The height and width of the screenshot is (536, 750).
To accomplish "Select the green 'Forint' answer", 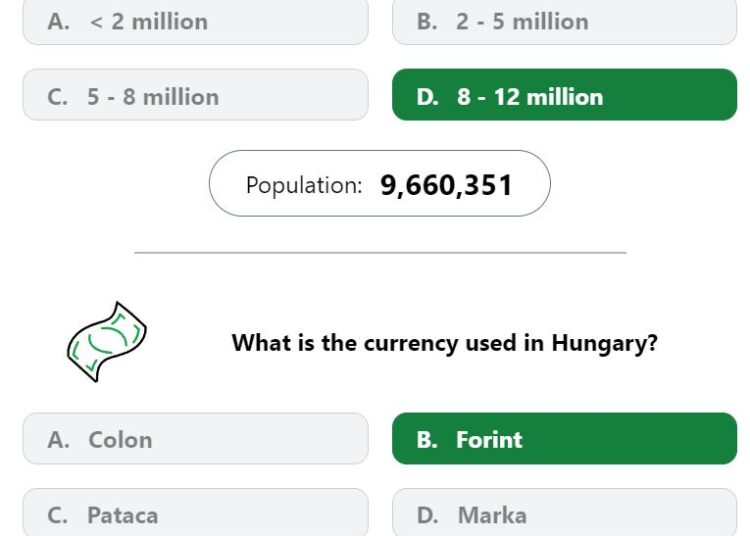I will [x=564, y=438].
